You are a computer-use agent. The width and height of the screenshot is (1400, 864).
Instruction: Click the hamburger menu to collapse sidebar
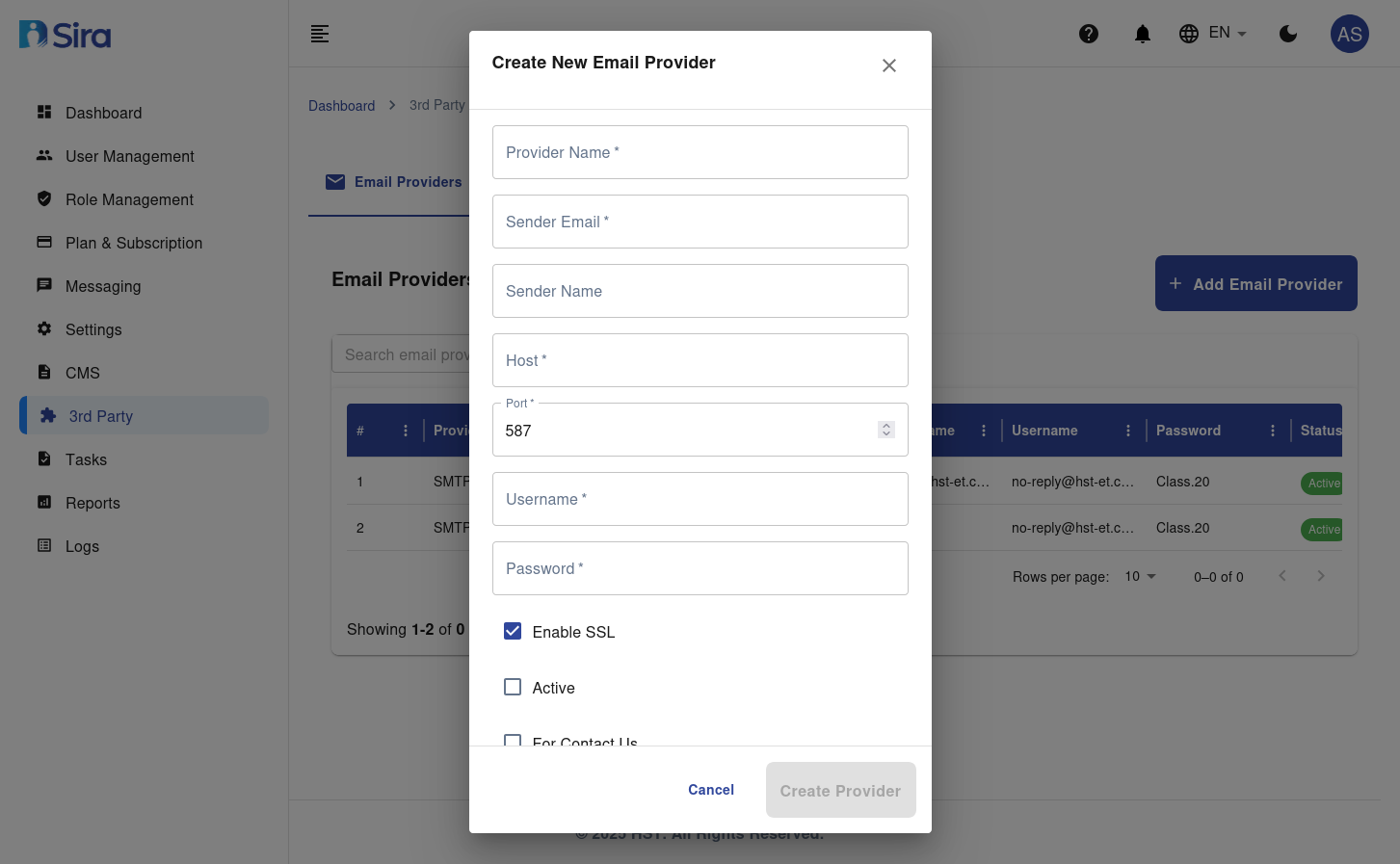click(319, 34)
